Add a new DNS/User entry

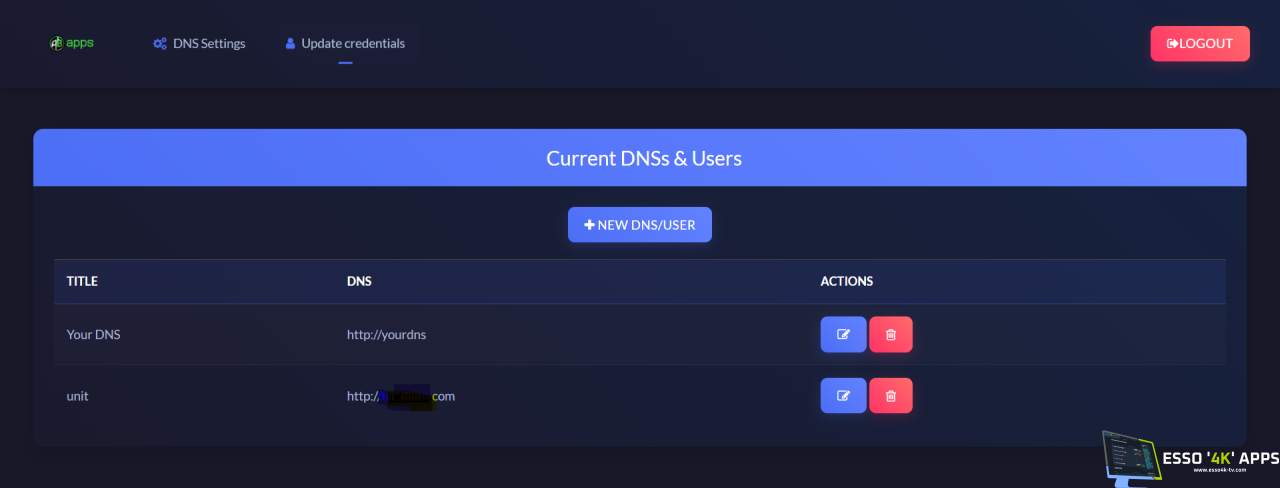pos(639,225)
